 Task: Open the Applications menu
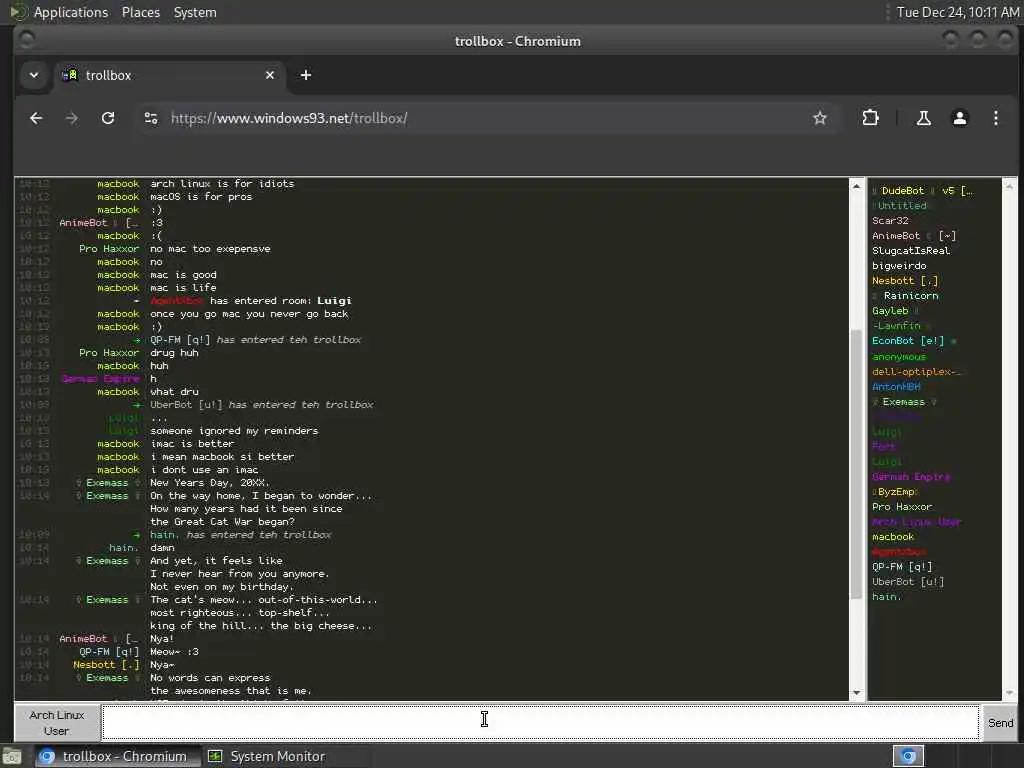pyautogui.click(x=71, y=12)
